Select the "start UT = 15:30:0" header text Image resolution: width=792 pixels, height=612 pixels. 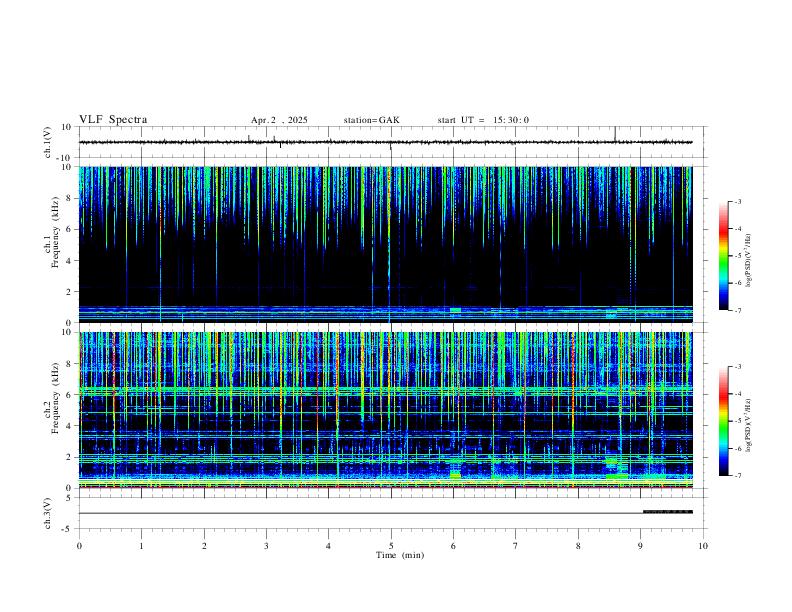(483, 120)
